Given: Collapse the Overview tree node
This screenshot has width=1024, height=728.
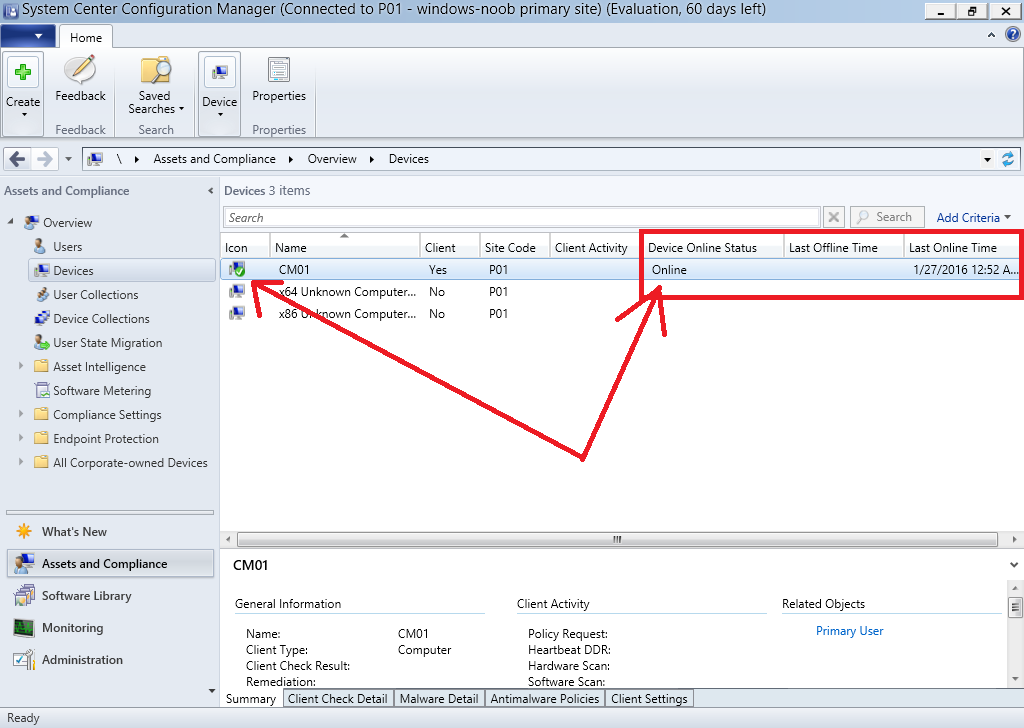Looking at the screenshot, I should click(x=10, y=222).
